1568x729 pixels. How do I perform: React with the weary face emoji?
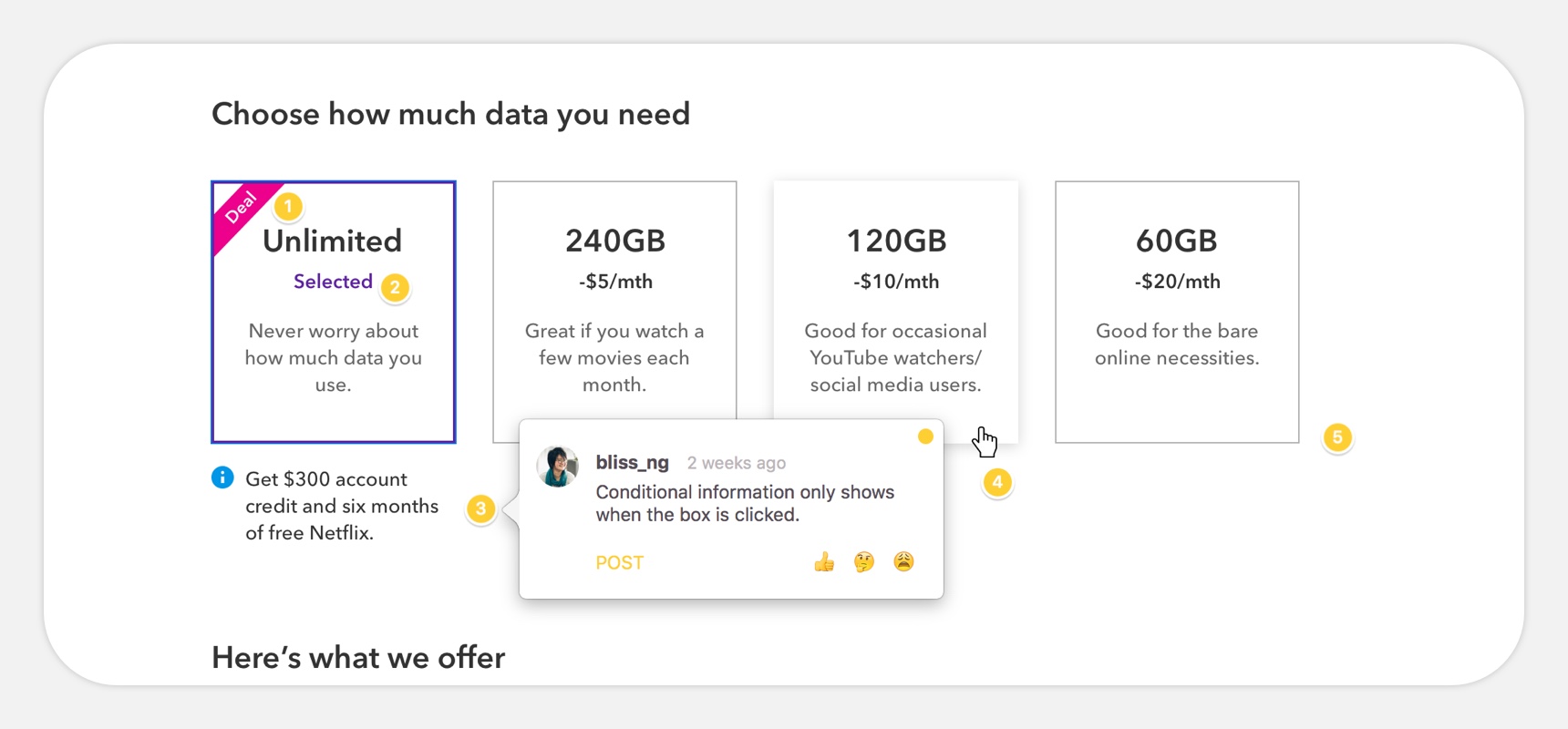tap(903, 562)
